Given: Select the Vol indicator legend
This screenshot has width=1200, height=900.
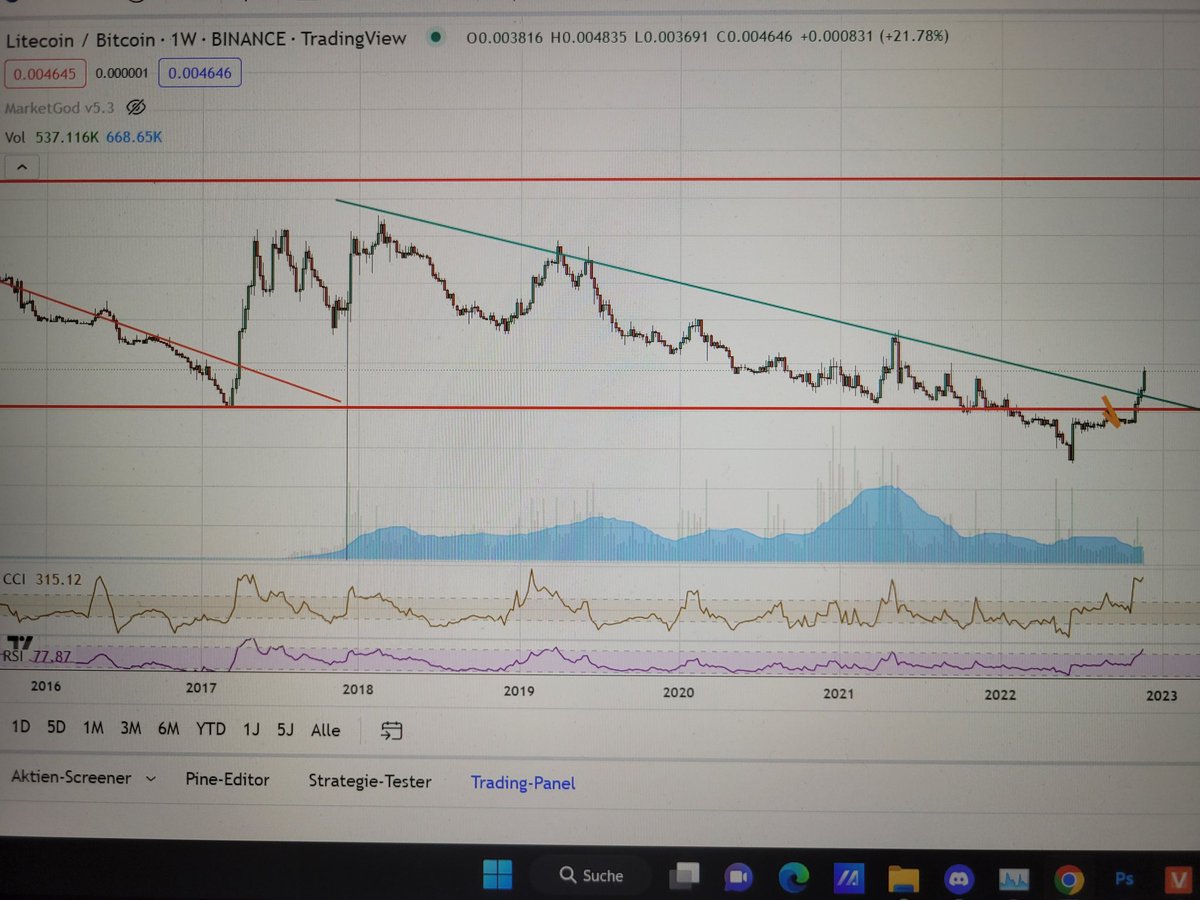Looking at the screenshot, I should (x=84, y=136).
